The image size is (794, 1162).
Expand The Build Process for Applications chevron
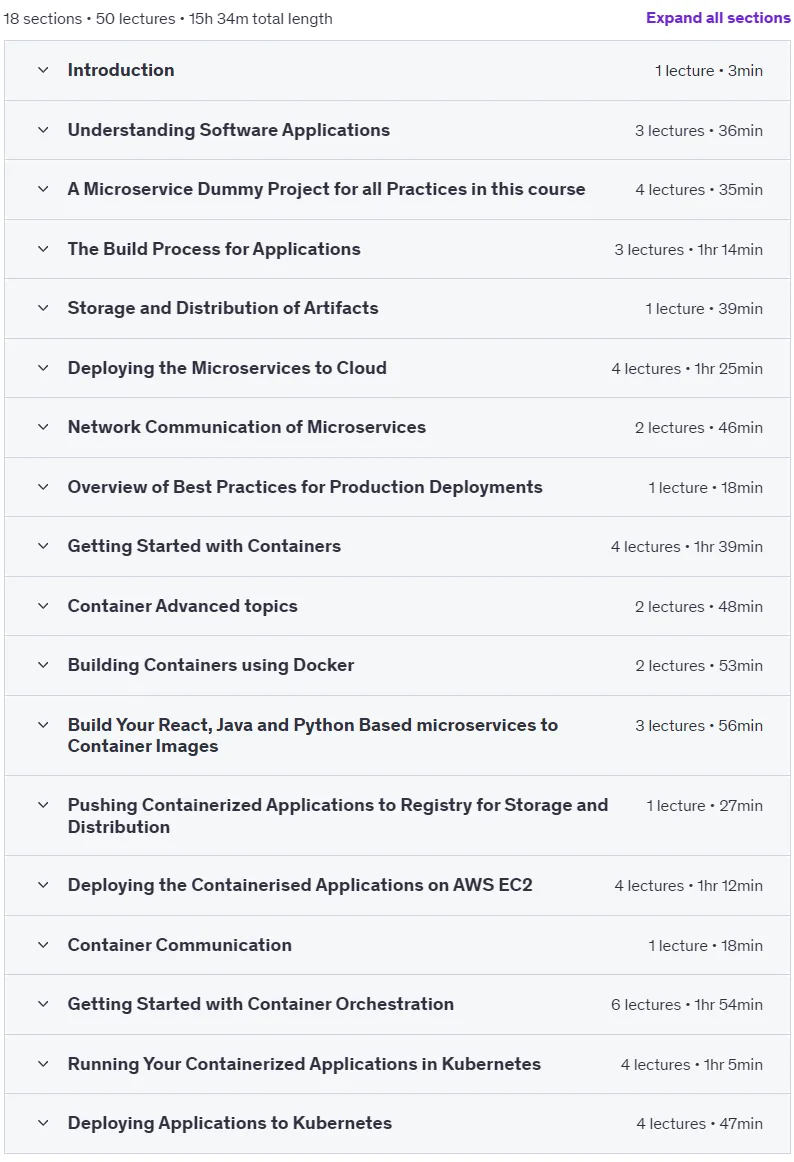point(43,249)
